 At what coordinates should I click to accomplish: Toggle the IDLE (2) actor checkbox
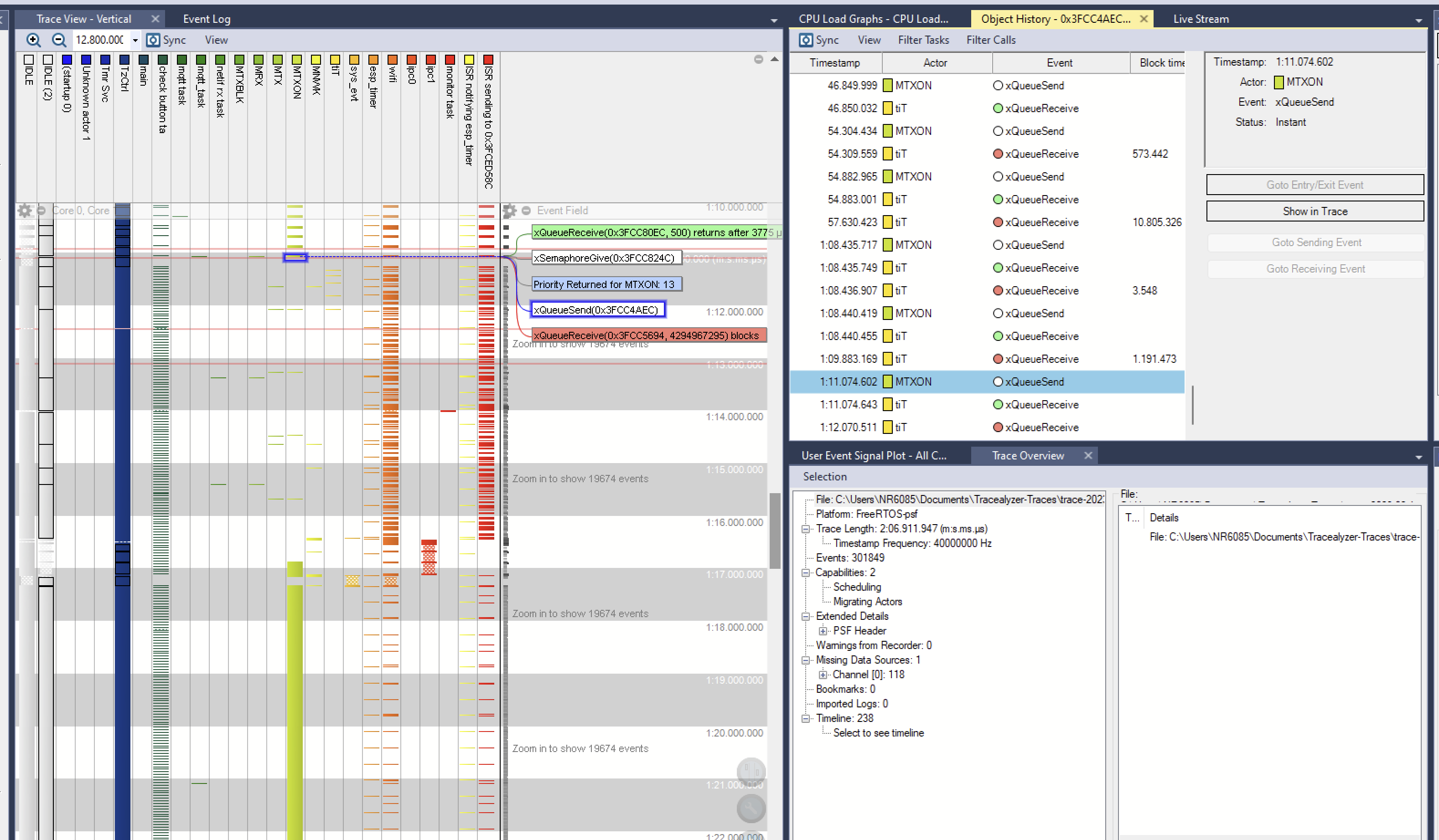tap(48, 59)
